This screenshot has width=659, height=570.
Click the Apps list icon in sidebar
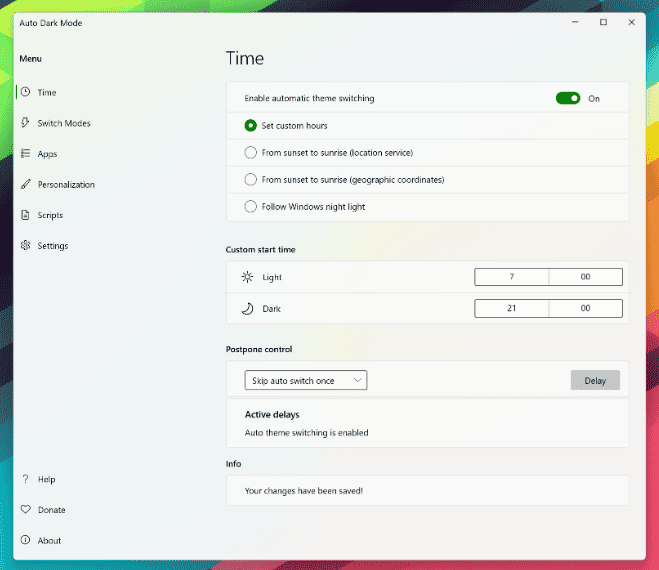pyautogui.click(x=25, y=154)
